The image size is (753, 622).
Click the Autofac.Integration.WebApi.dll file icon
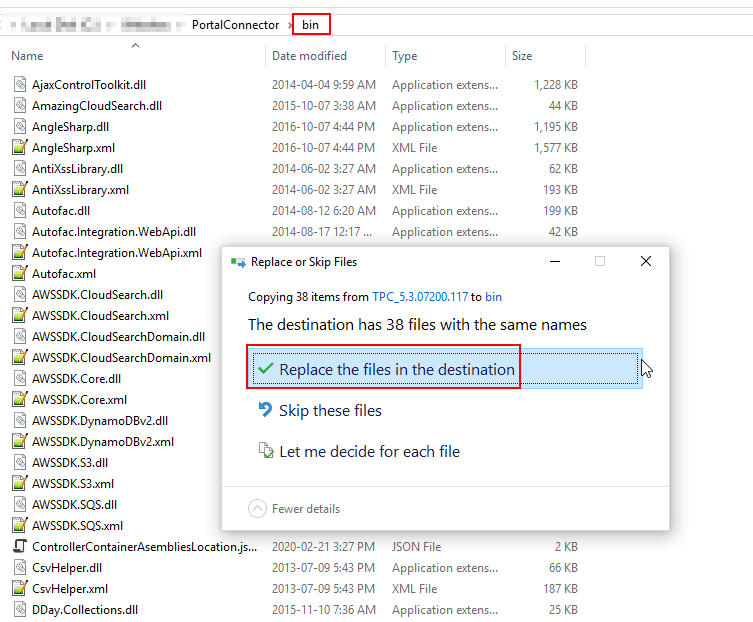[x=20, y=232]
